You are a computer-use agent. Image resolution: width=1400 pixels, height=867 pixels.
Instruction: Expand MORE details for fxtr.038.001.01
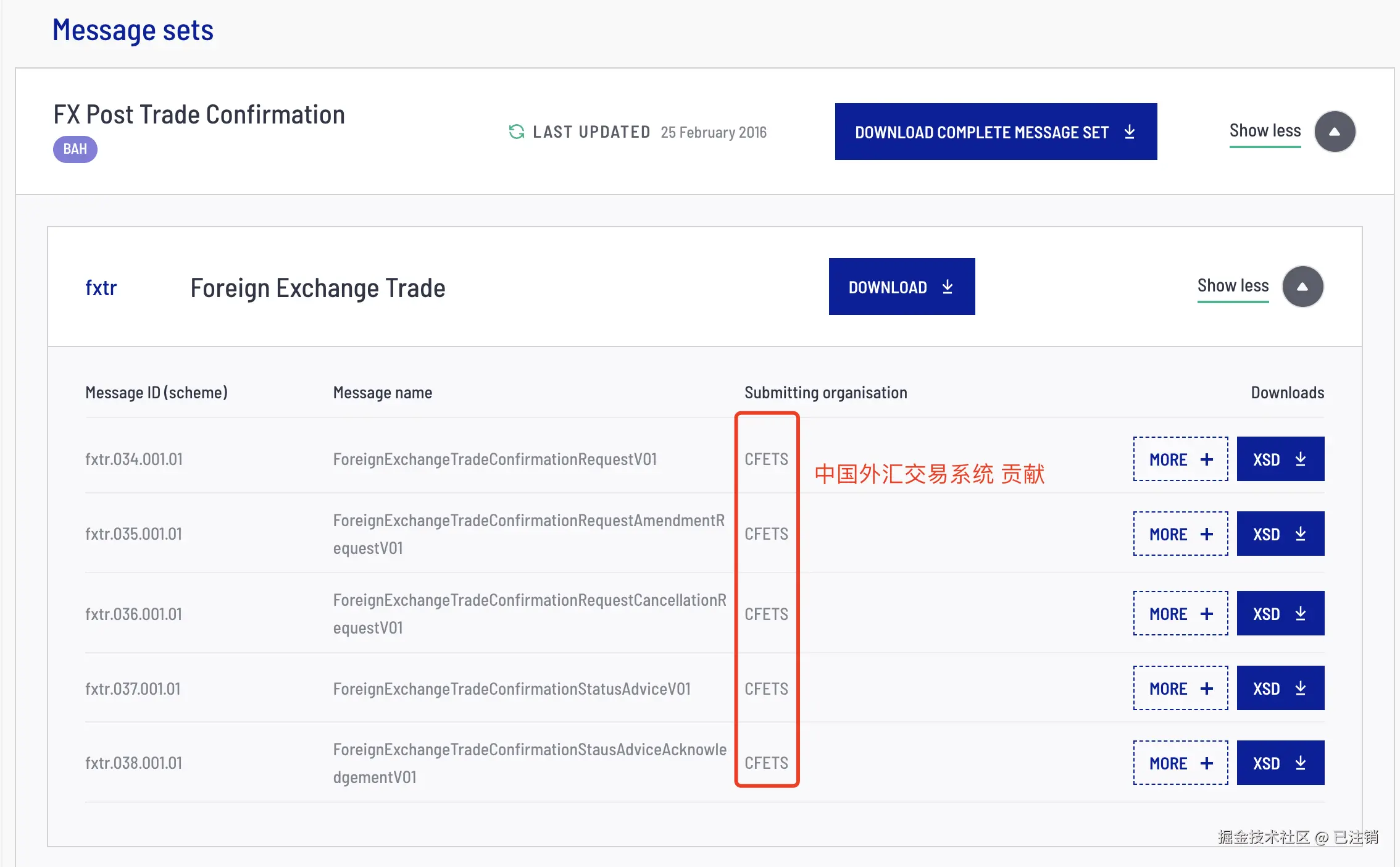tap(1180, 763)
